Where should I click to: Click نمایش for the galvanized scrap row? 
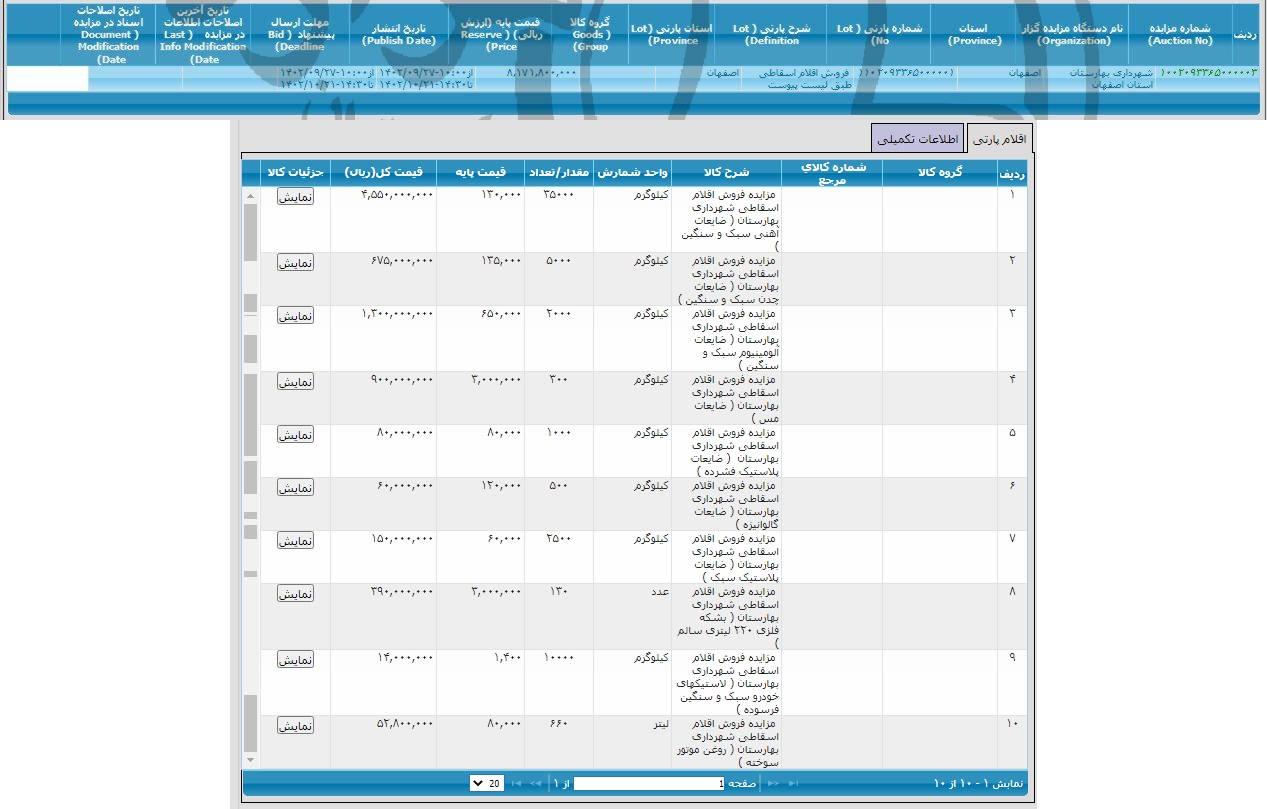click(x=296, y=487)
